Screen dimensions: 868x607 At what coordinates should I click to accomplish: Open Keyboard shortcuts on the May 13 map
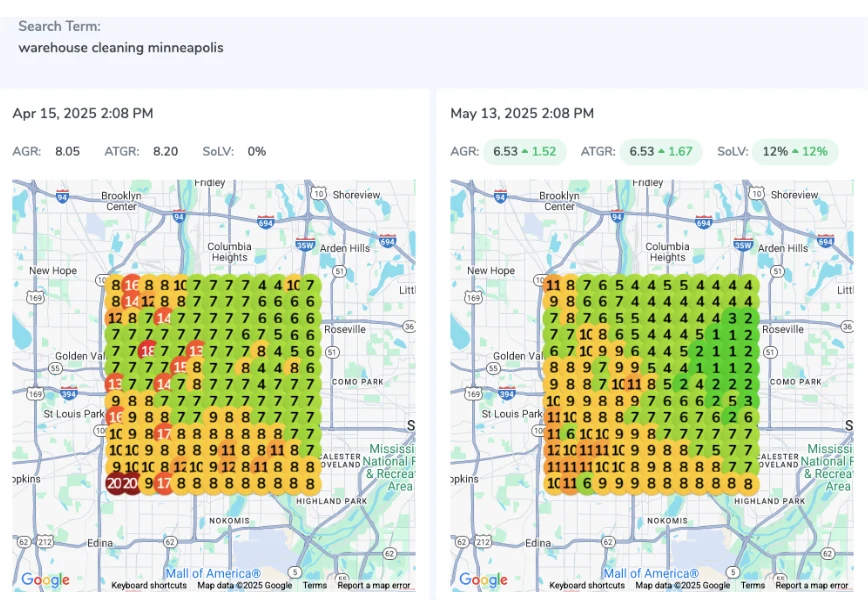(587, 586)
